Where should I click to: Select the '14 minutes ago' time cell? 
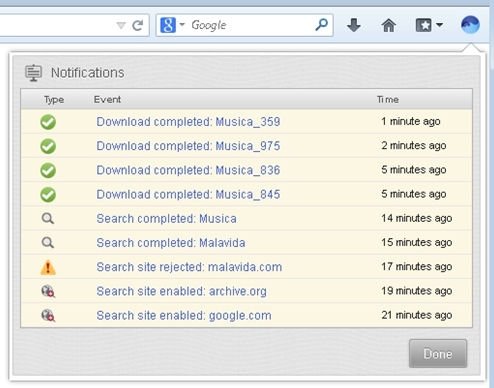(x=417, y=218)
